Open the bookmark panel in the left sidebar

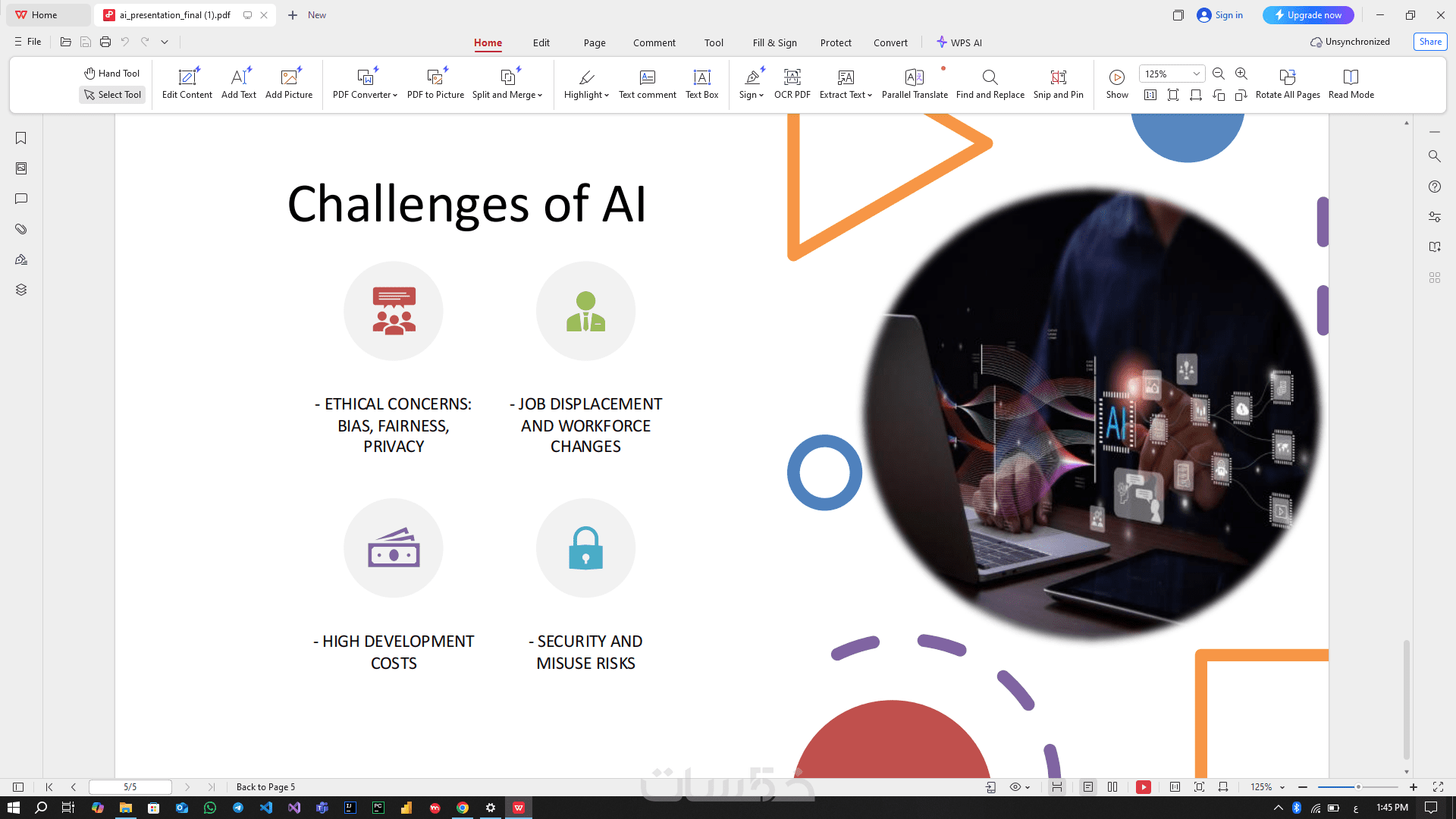21,138
